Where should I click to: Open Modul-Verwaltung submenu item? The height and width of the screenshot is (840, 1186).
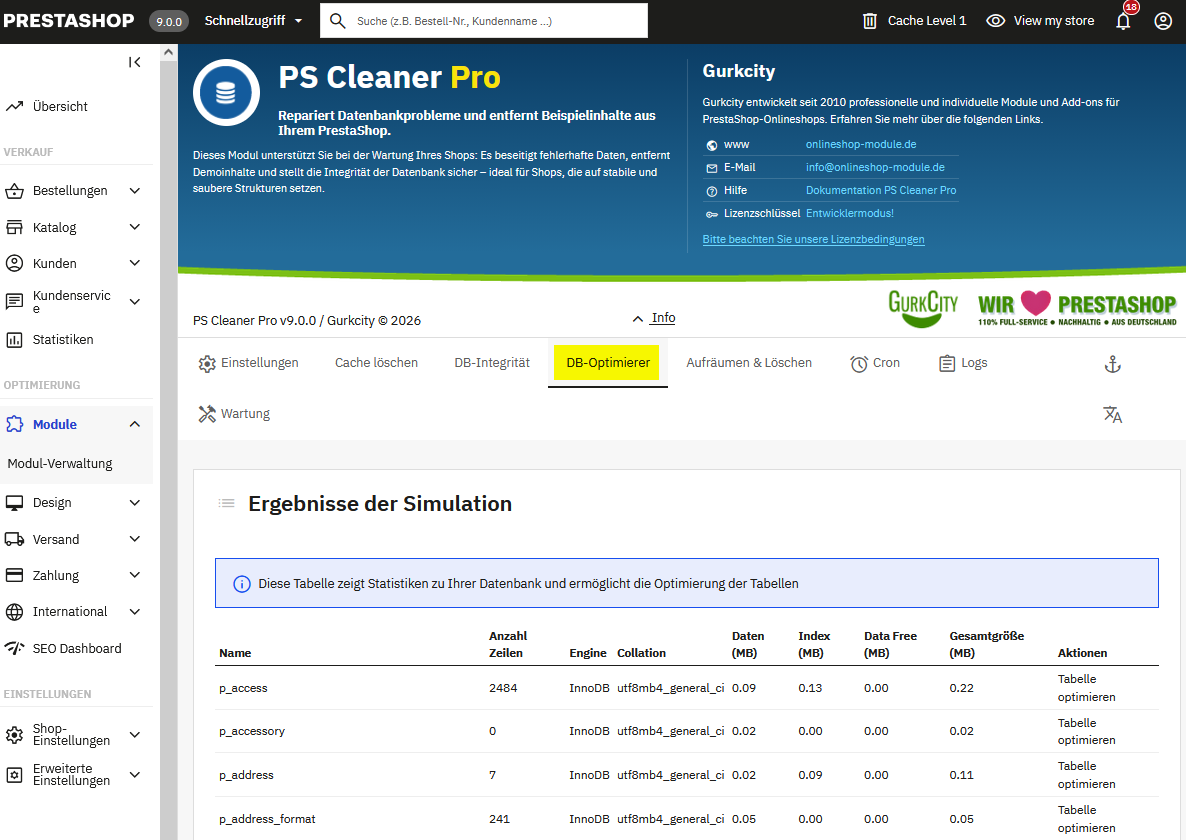(60, 463)
